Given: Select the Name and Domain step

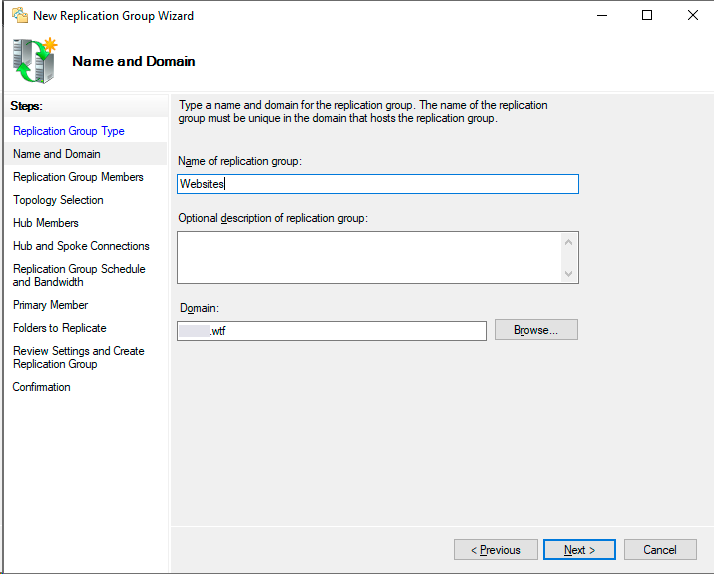Looking at the screenshot, I should pos(57,154).
